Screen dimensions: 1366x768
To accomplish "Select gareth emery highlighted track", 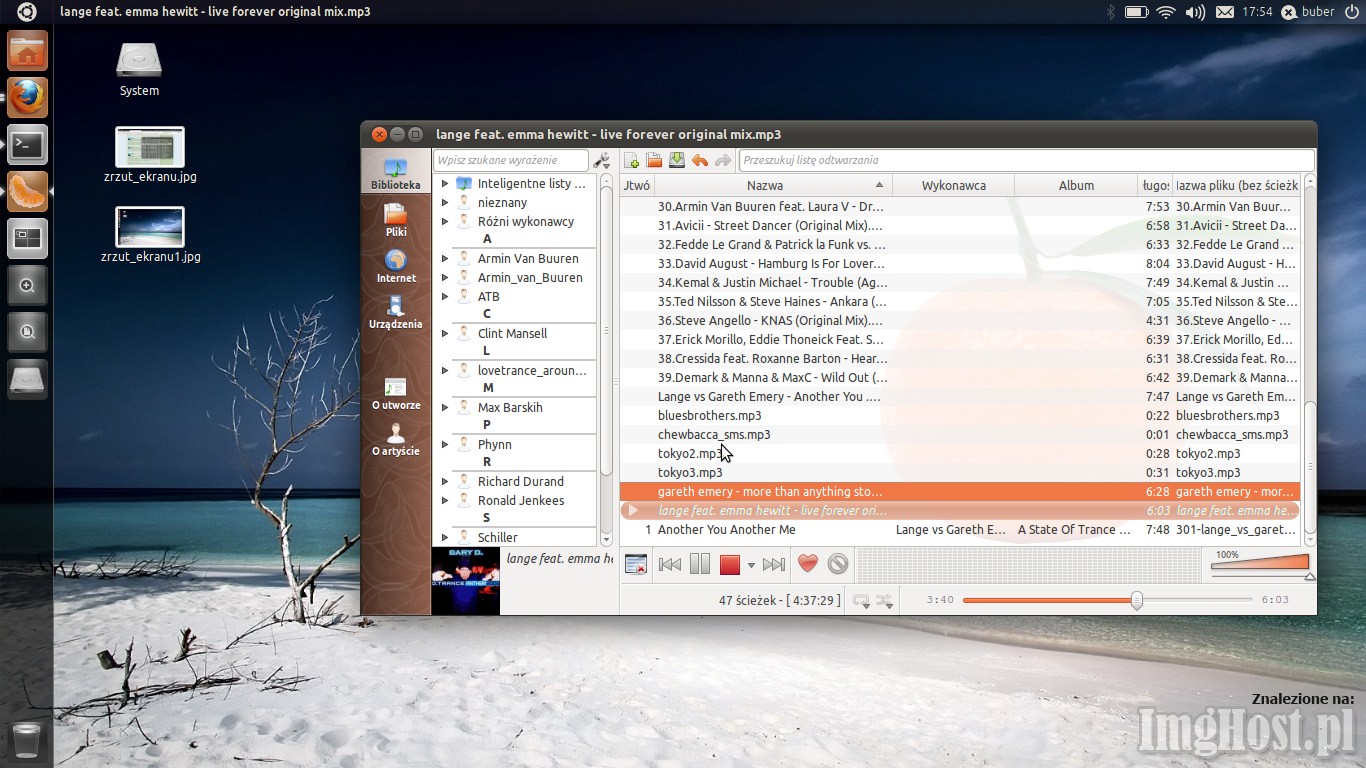I will pos(960,492).
